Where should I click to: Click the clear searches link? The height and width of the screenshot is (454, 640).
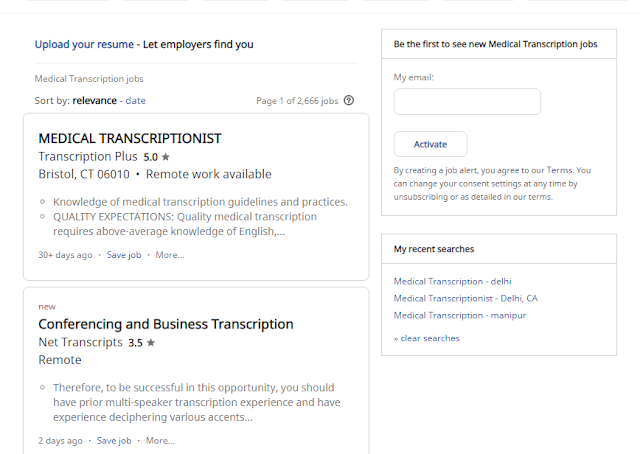pyautogui.click(x=427, y=338)
